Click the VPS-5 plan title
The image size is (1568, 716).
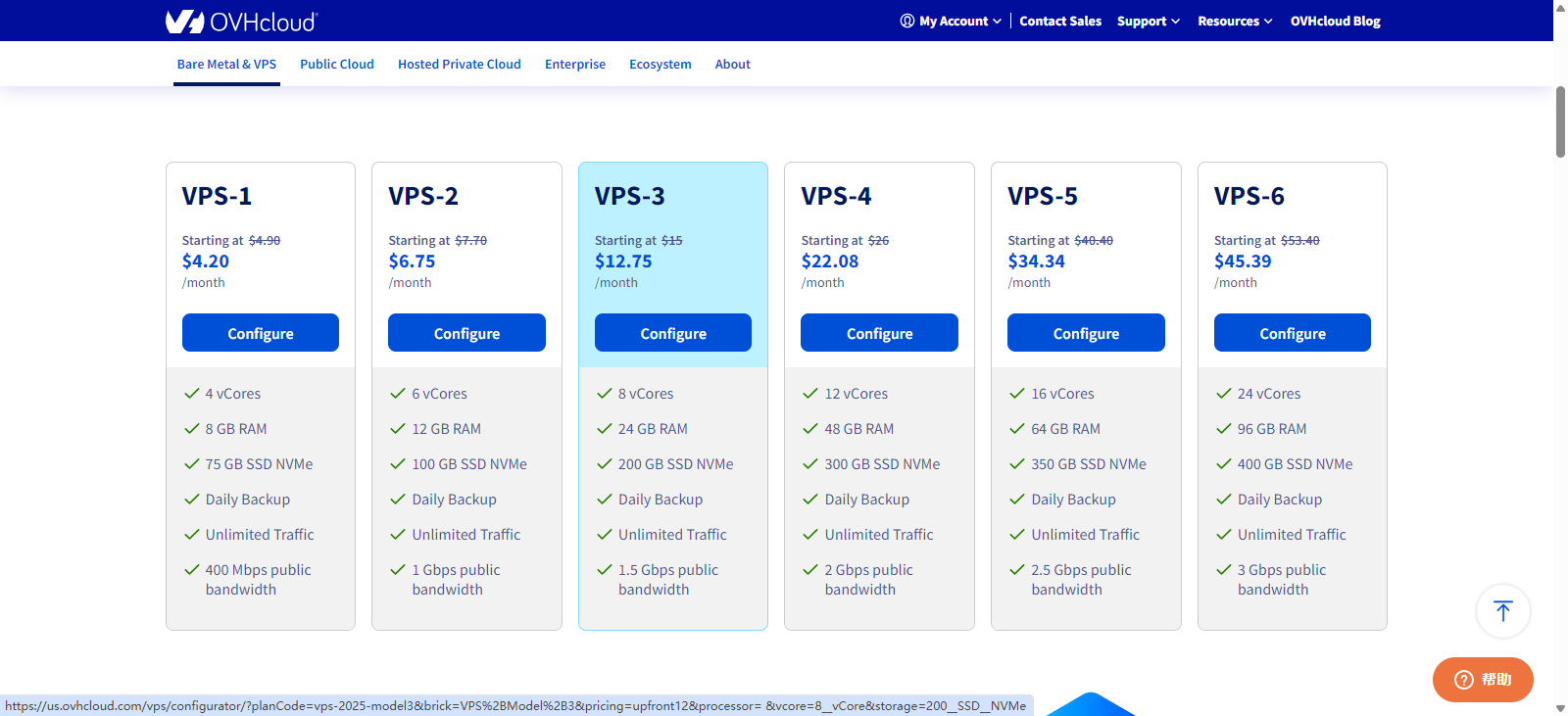point(1043,196)
